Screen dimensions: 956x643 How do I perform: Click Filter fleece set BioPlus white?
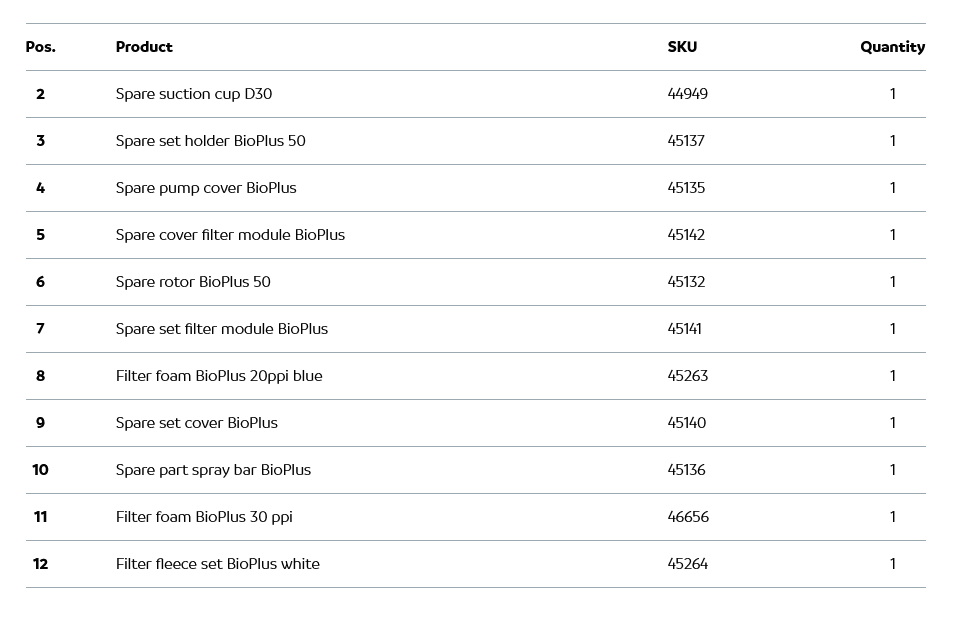pyautogui.click(x=218, y=564)
